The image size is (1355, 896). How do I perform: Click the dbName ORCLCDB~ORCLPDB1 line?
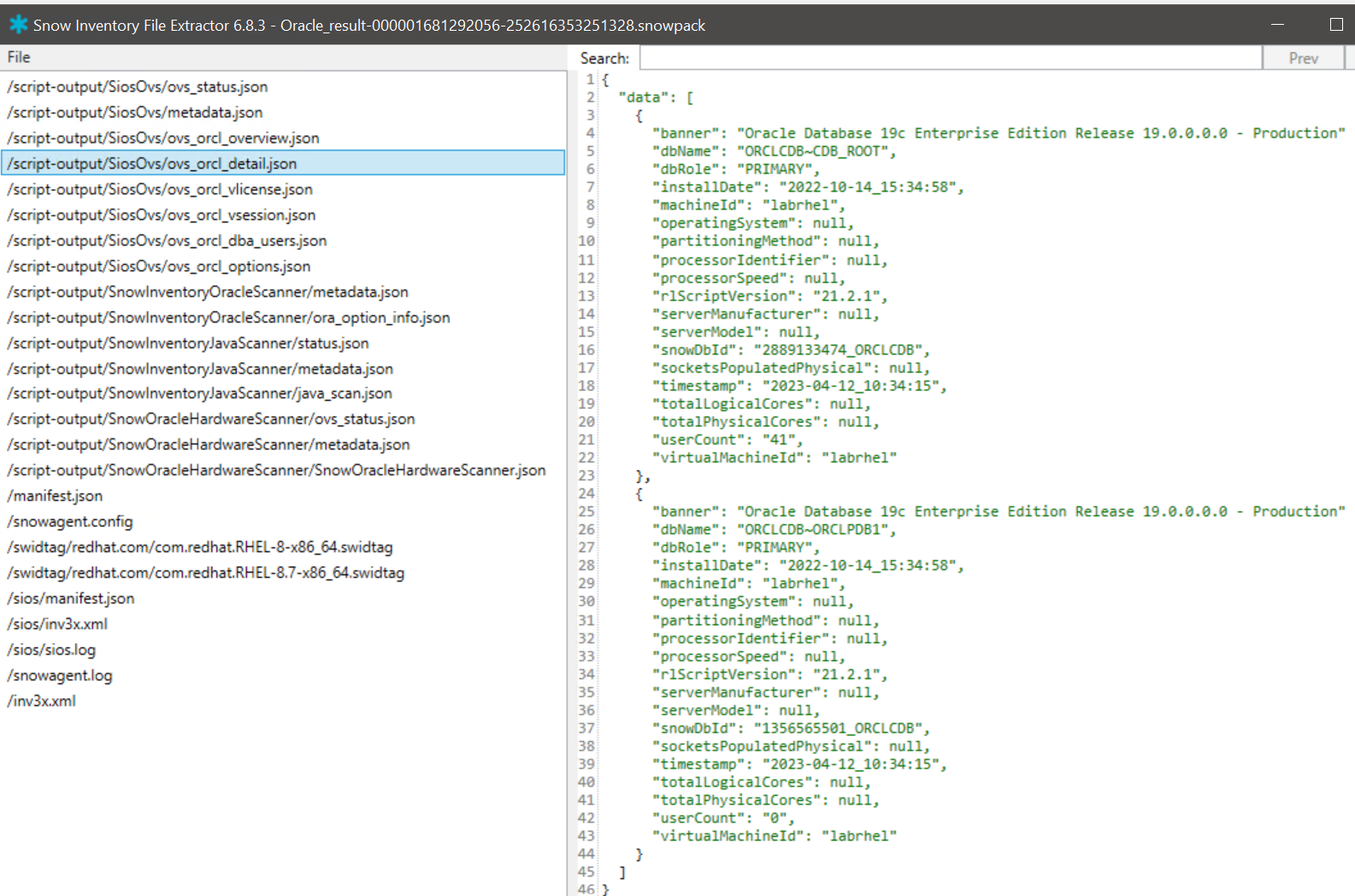pos(775,530)
